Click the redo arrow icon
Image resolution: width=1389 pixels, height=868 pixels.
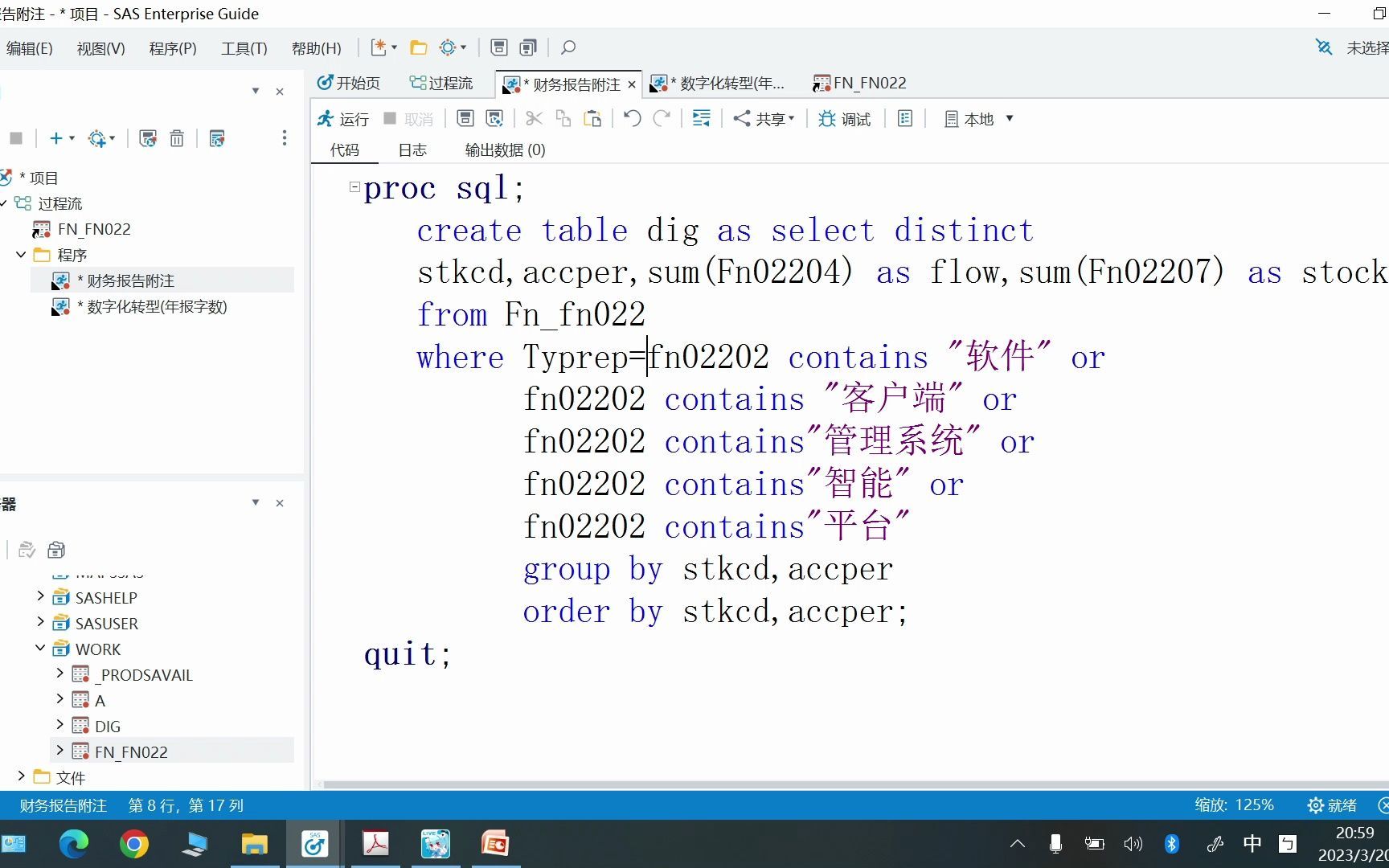(x=662, y=119)
